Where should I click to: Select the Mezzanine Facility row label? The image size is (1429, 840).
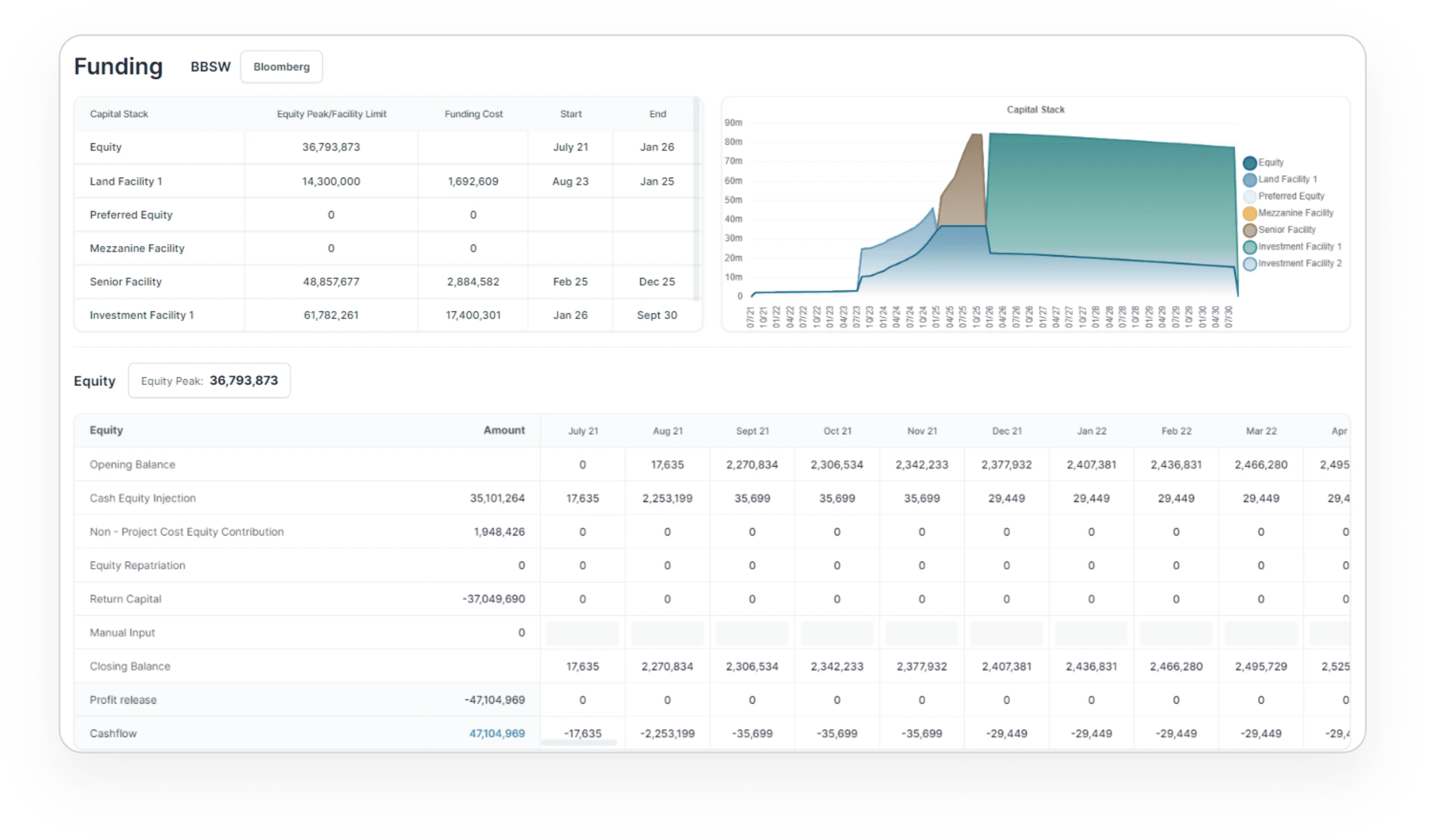[137, 248]
